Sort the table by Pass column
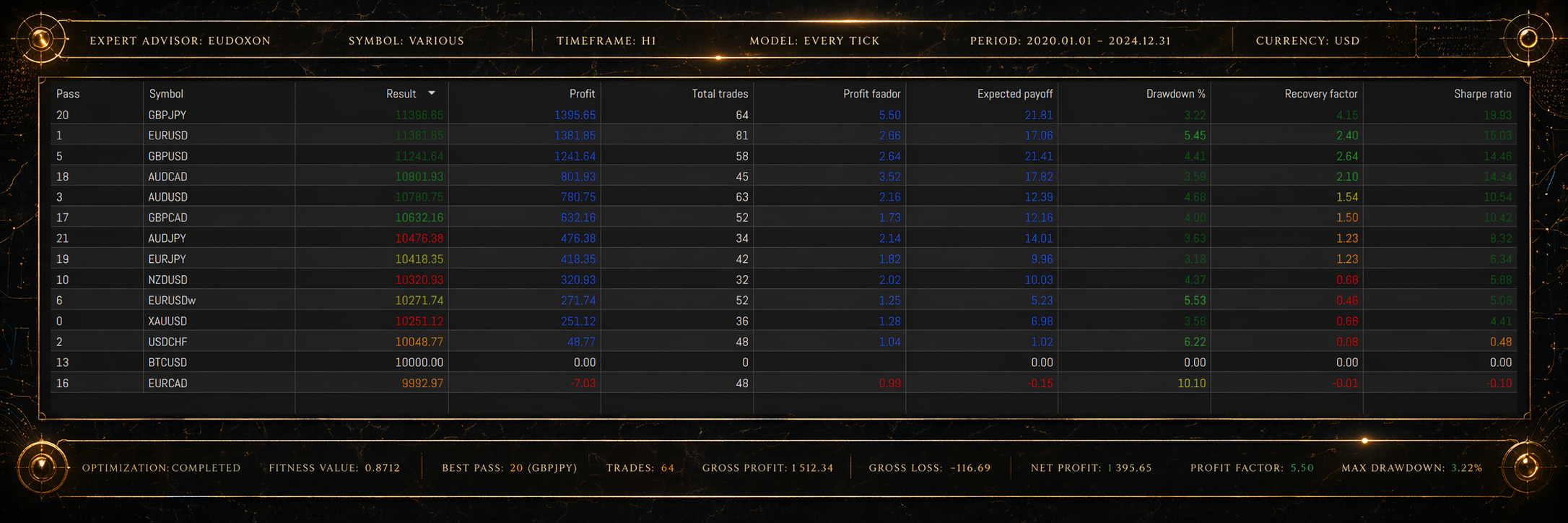Viewport: 1568px width, 523px height. coord(68,94)
